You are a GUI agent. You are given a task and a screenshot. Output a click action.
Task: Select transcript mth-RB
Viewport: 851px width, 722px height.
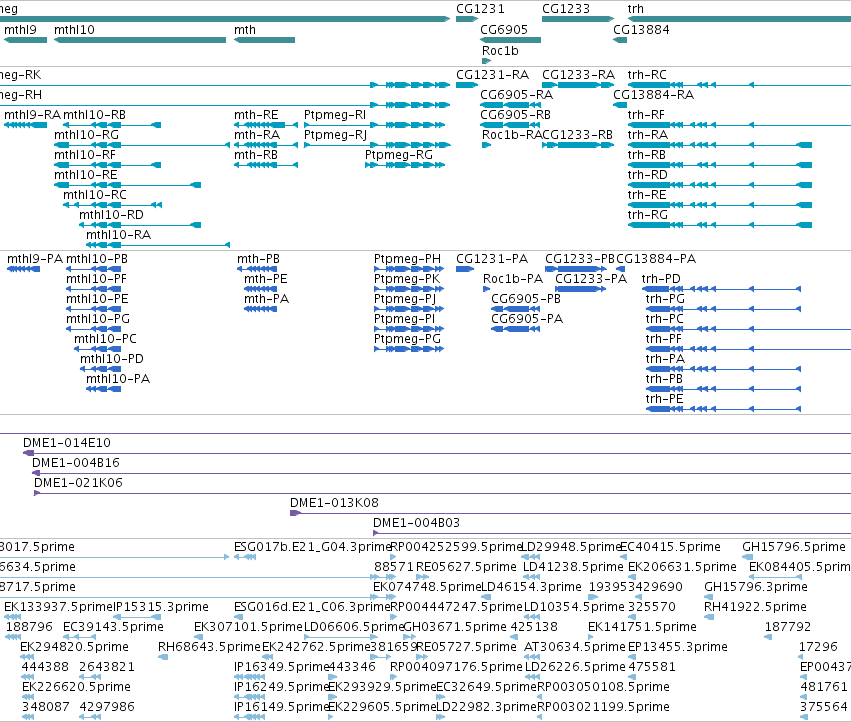(x=256, y=155)
